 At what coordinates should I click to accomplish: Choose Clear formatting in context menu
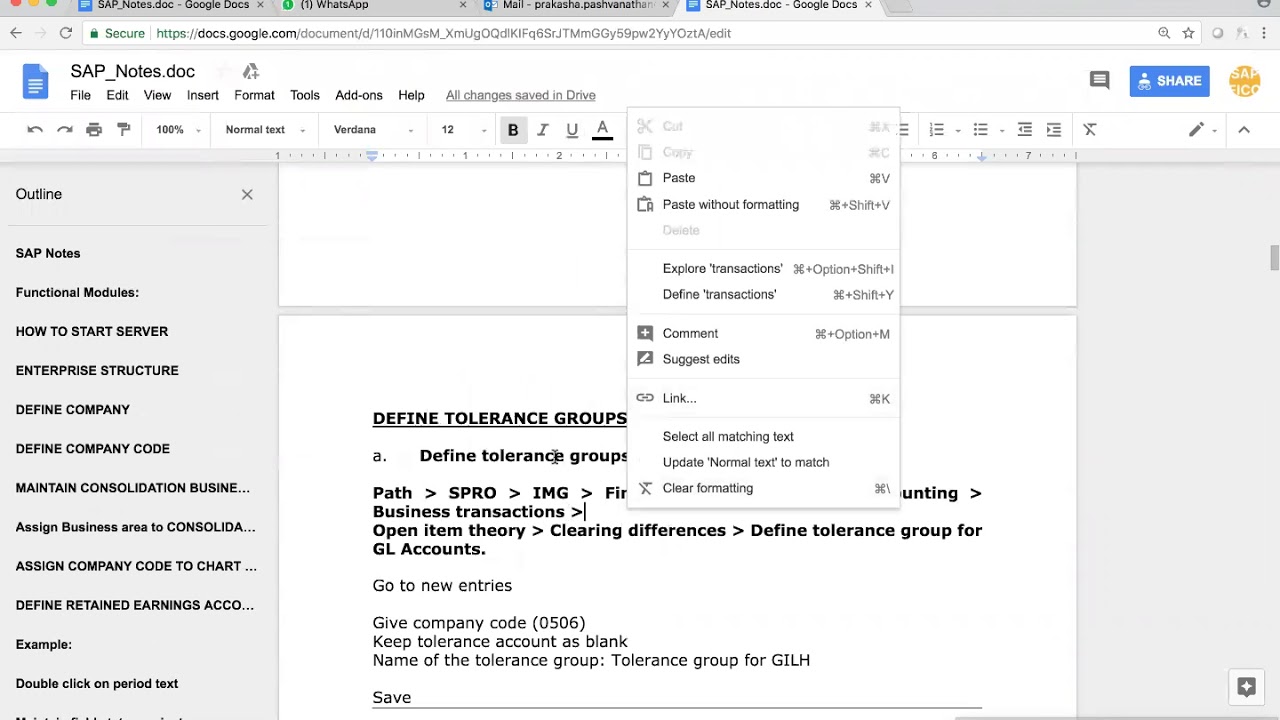click(x=764, y=488)
